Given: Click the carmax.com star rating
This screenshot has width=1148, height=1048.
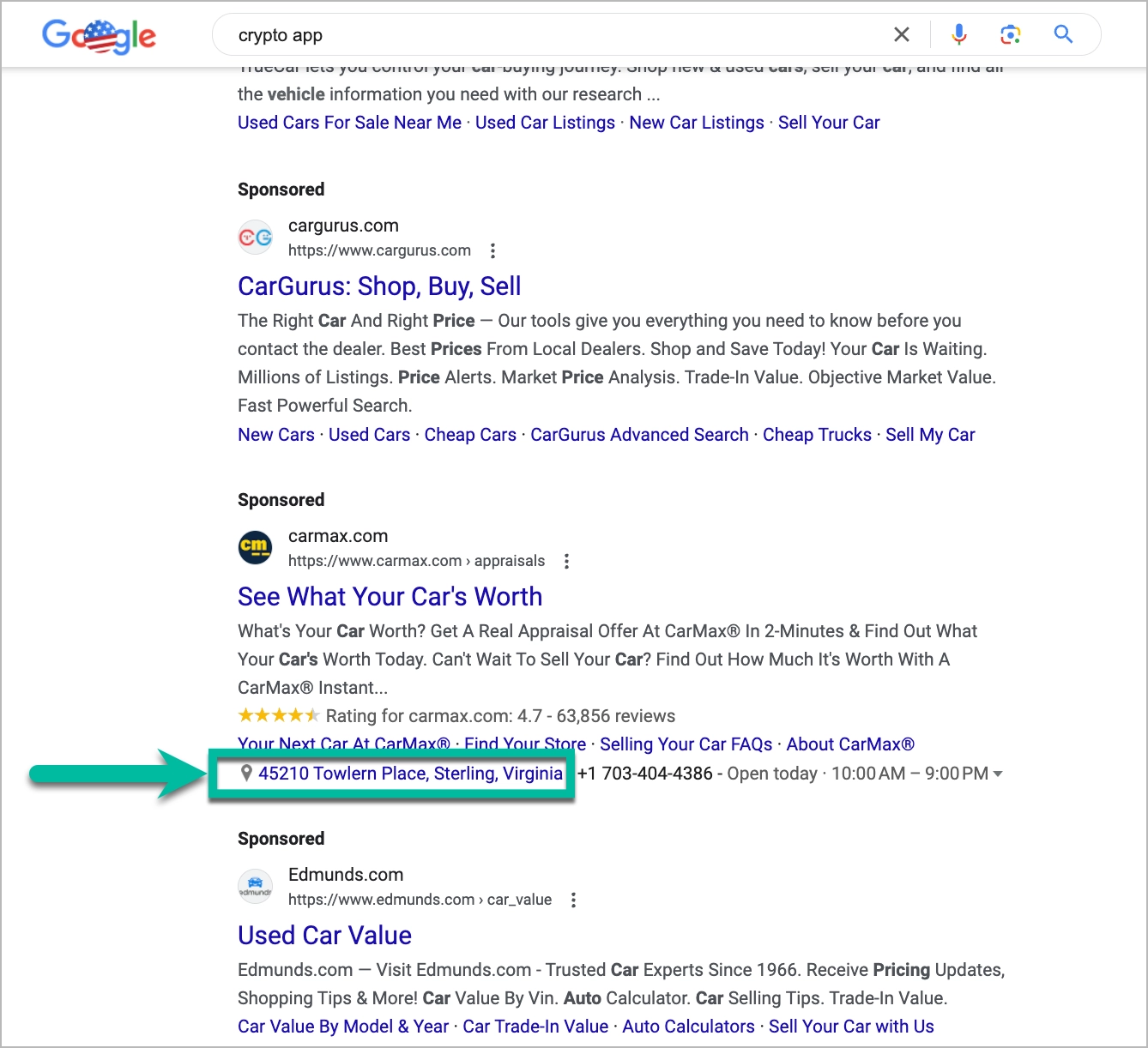Looking at the screenshot, I should click(276, 714).
